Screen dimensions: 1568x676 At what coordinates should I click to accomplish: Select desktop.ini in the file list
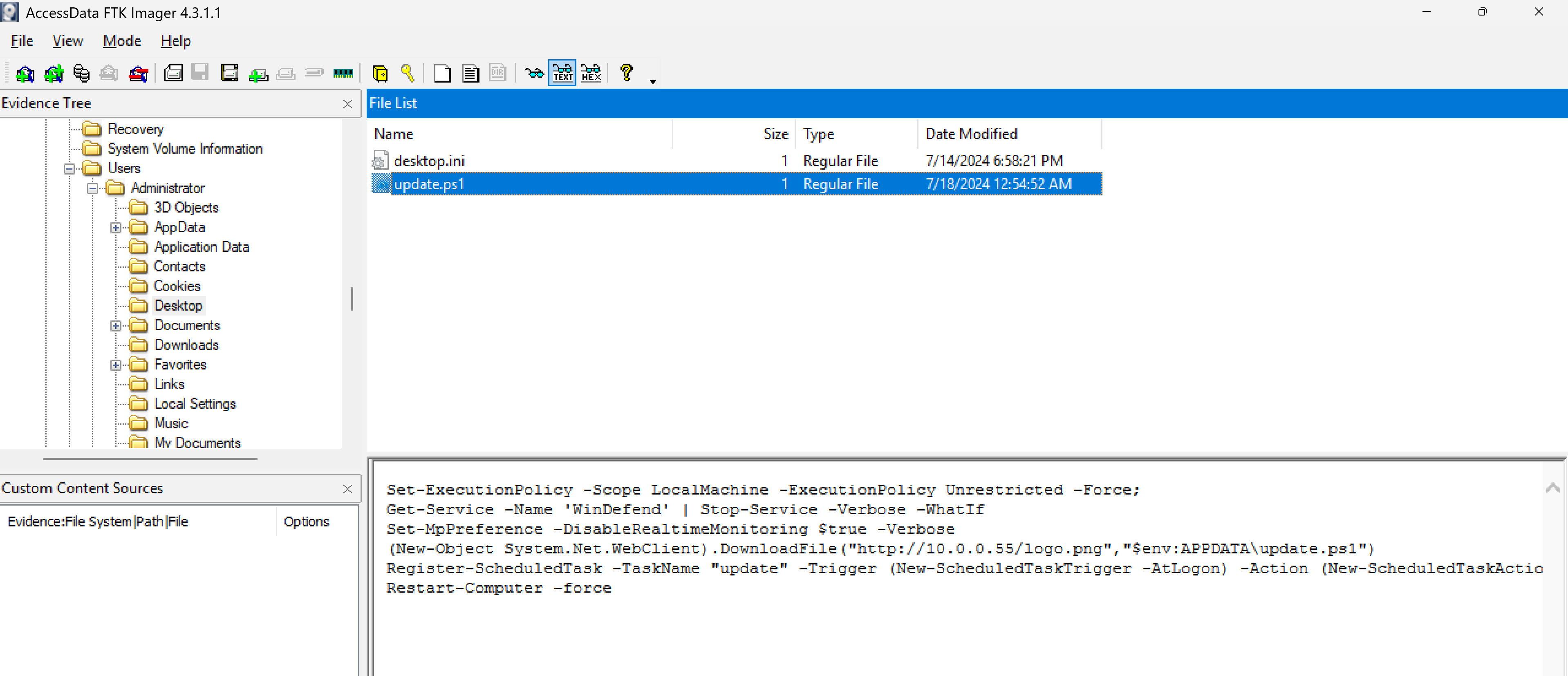point(428,161)
